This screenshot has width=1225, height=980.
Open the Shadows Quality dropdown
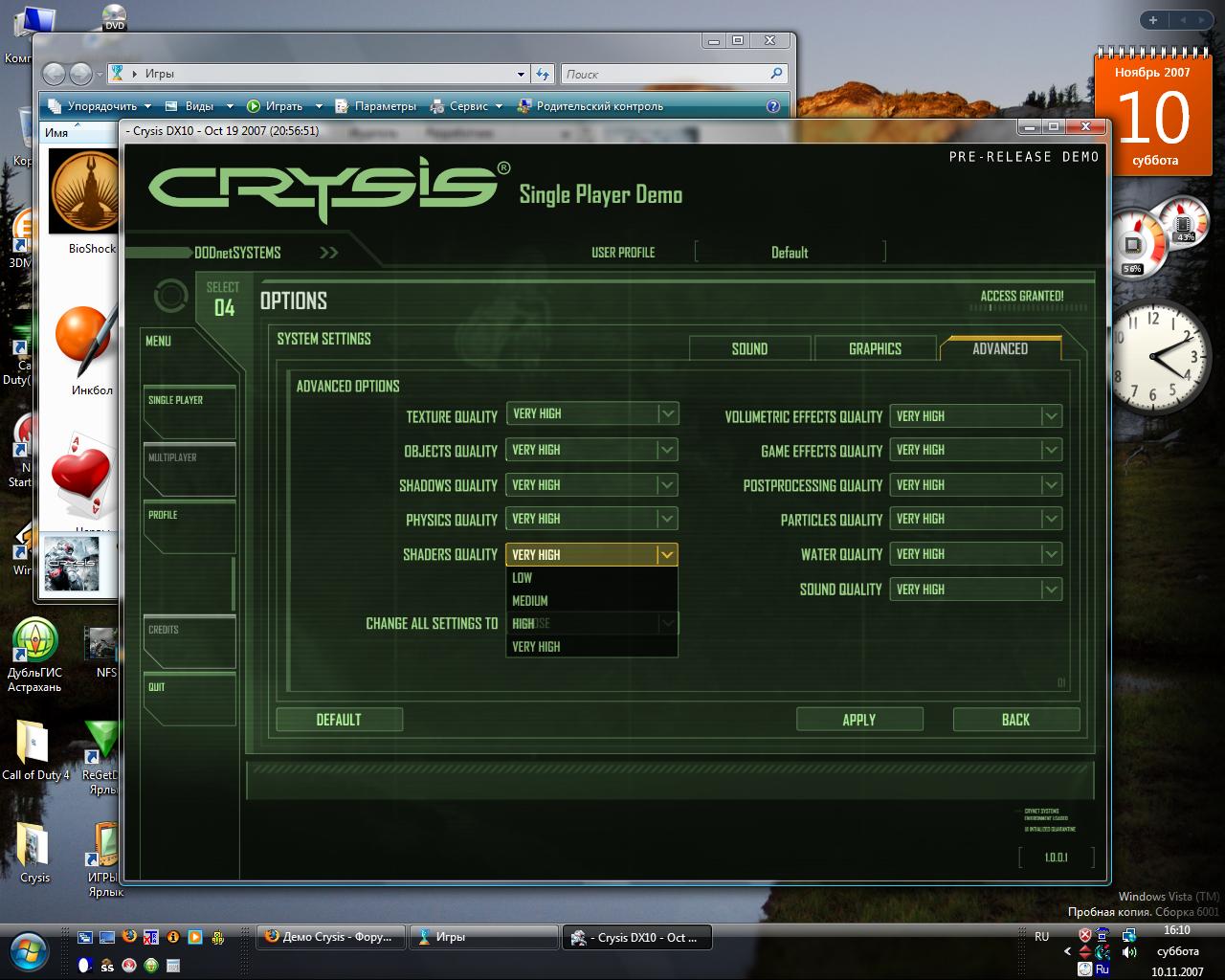tap(591, 485)
